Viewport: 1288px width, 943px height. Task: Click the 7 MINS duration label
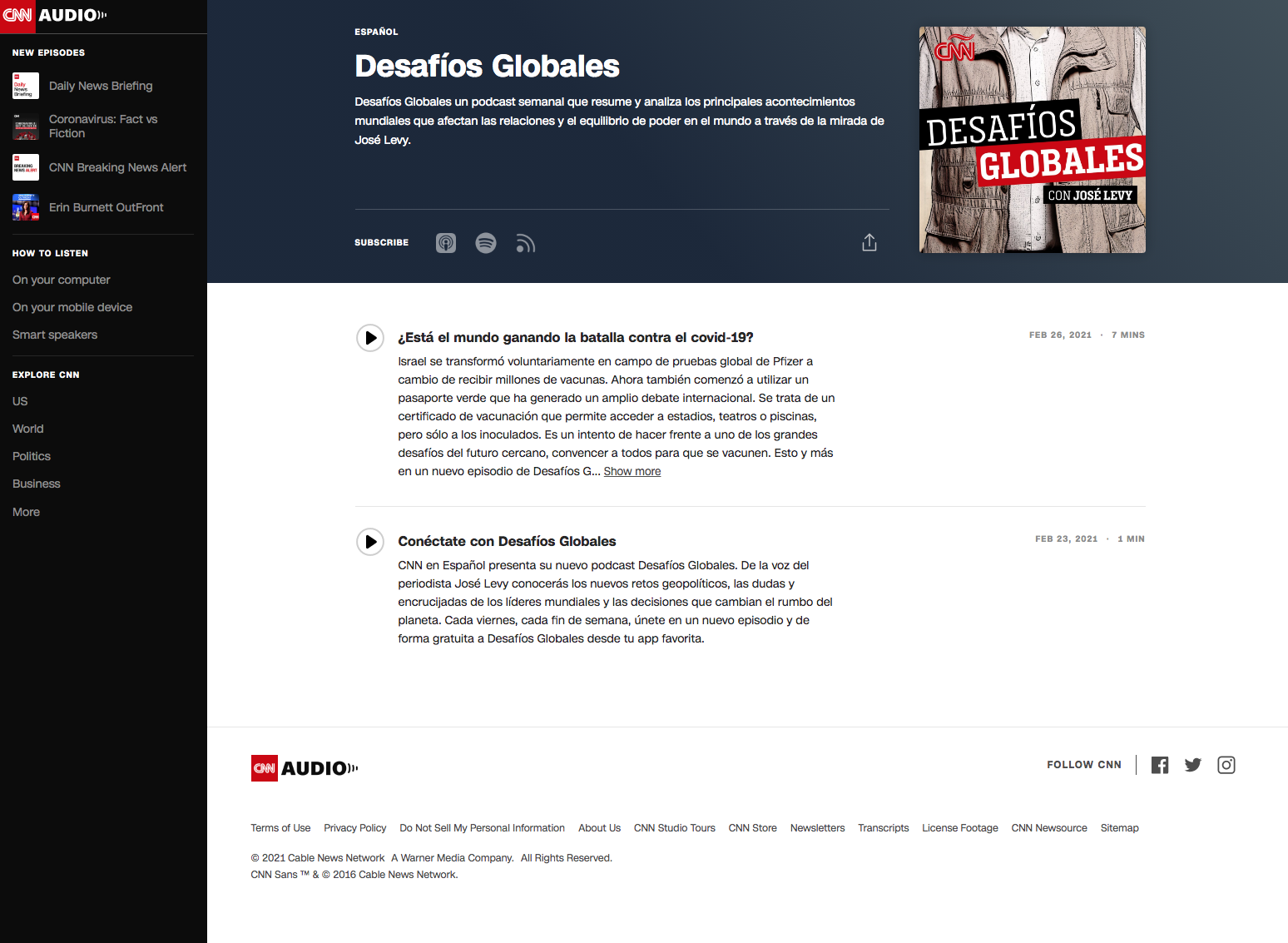1128,335
